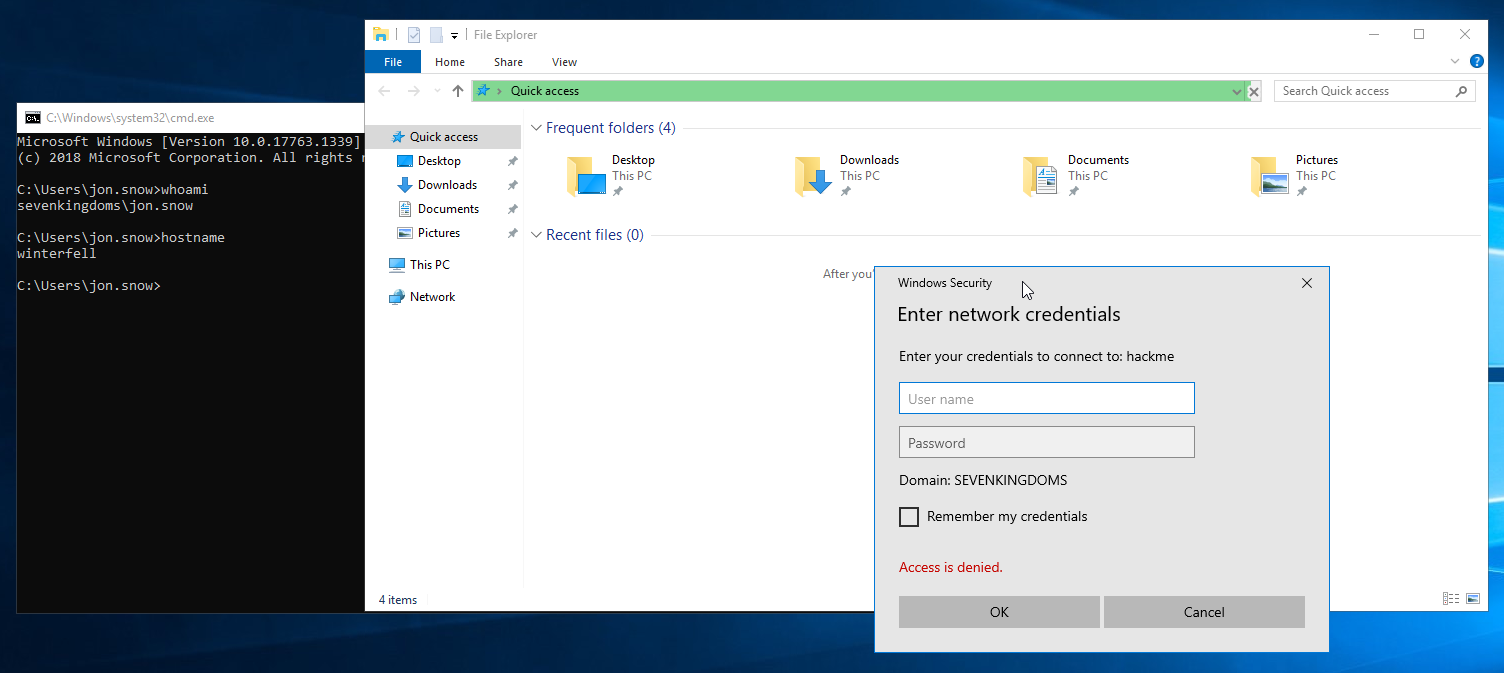The image size is (1504, 673).
Task: Click the pin icon beside Documents in sidebar
Action: [x=512, y=209]
